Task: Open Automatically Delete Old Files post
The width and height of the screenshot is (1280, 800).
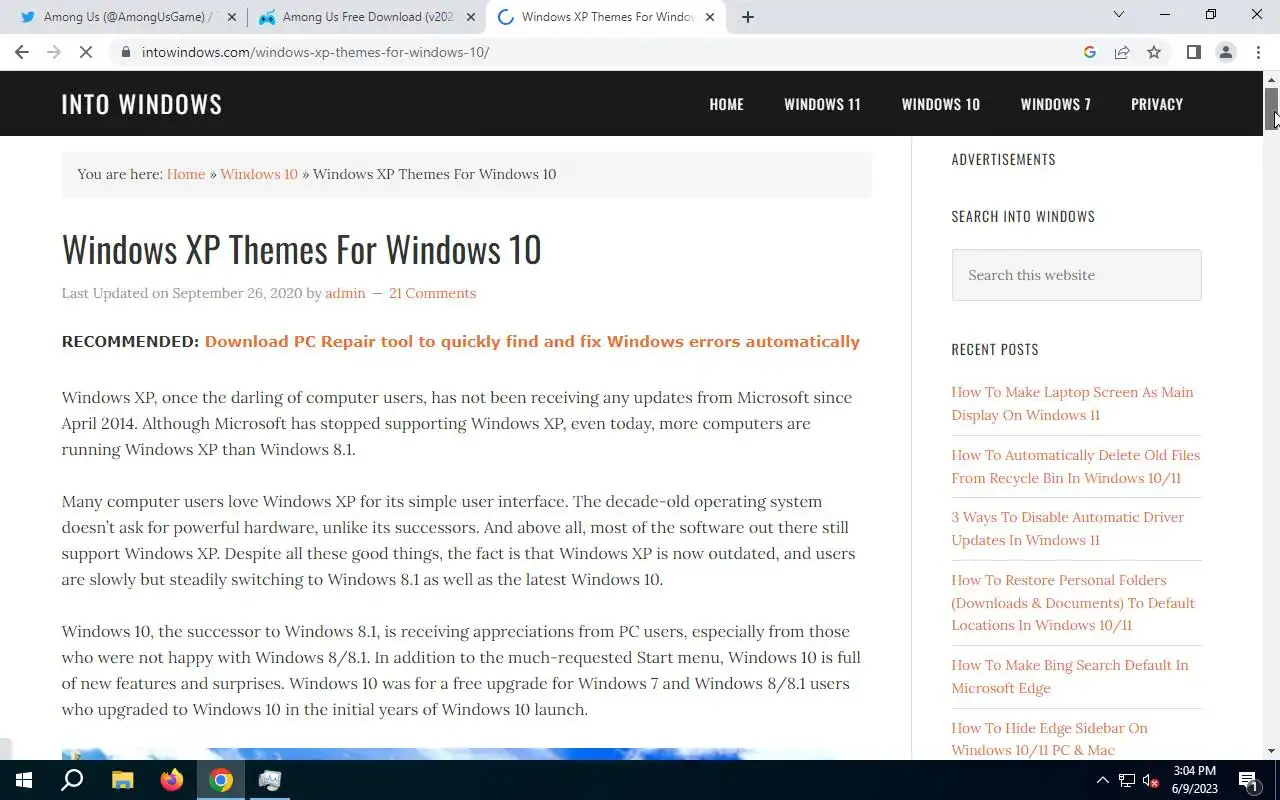Action: [x=1075, y=466]
